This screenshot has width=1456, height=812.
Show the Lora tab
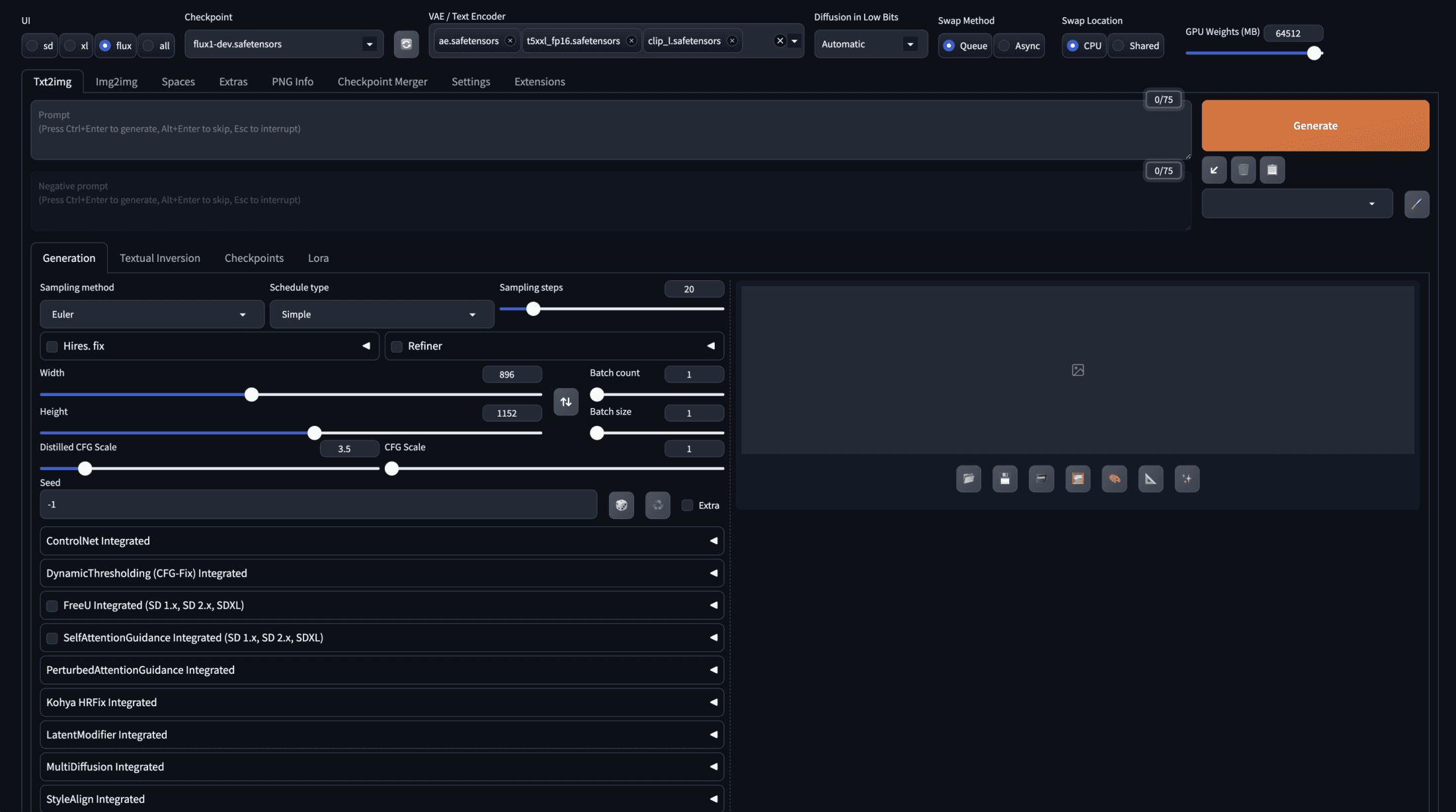(x=318, y=258)
